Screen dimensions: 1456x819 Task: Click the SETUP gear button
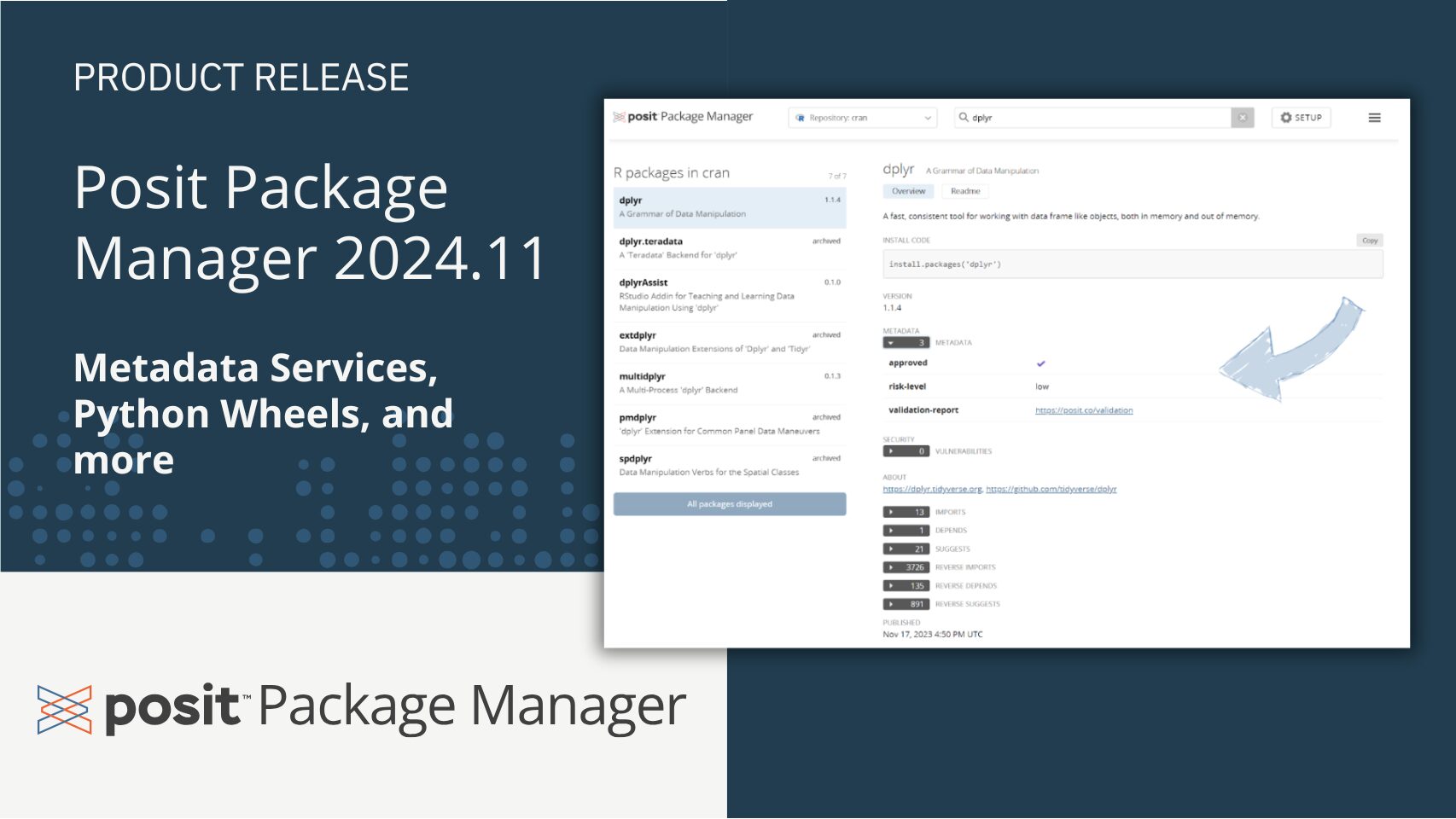1301,118
